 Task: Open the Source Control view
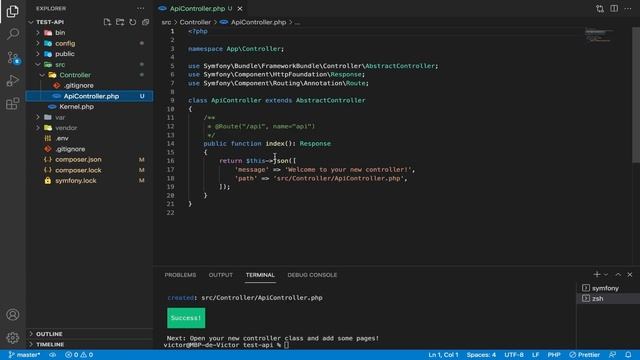(x=13, y=58)
